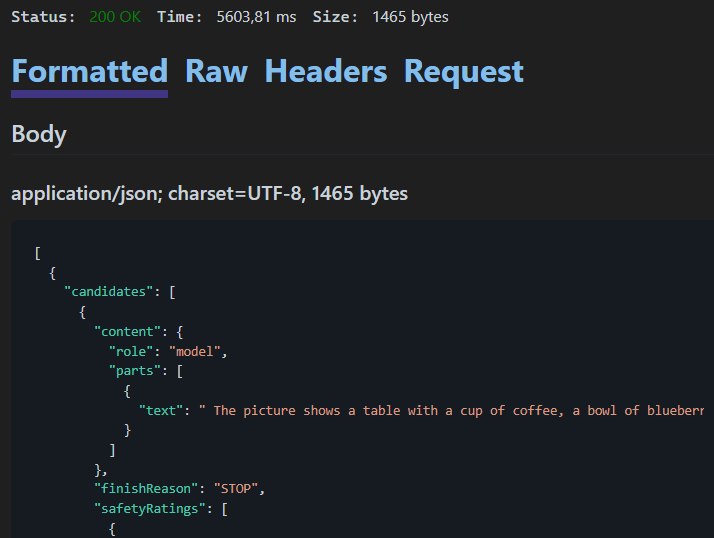This screenshot has height=538, width=714.
Task: Open the Headers tab
Action: coord(326,72)
